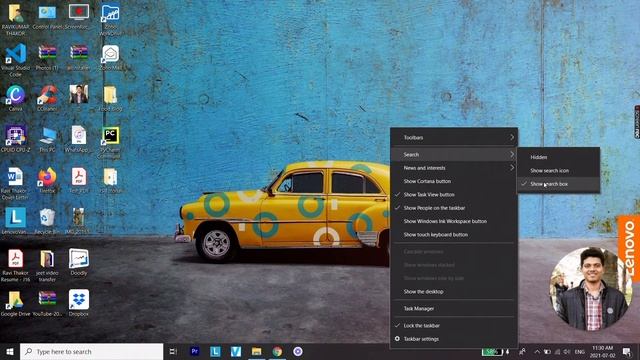The image size is (640, 360).
Task: Open the Lenovo Vantage desktop shortcut
Action: click(16, 221)
